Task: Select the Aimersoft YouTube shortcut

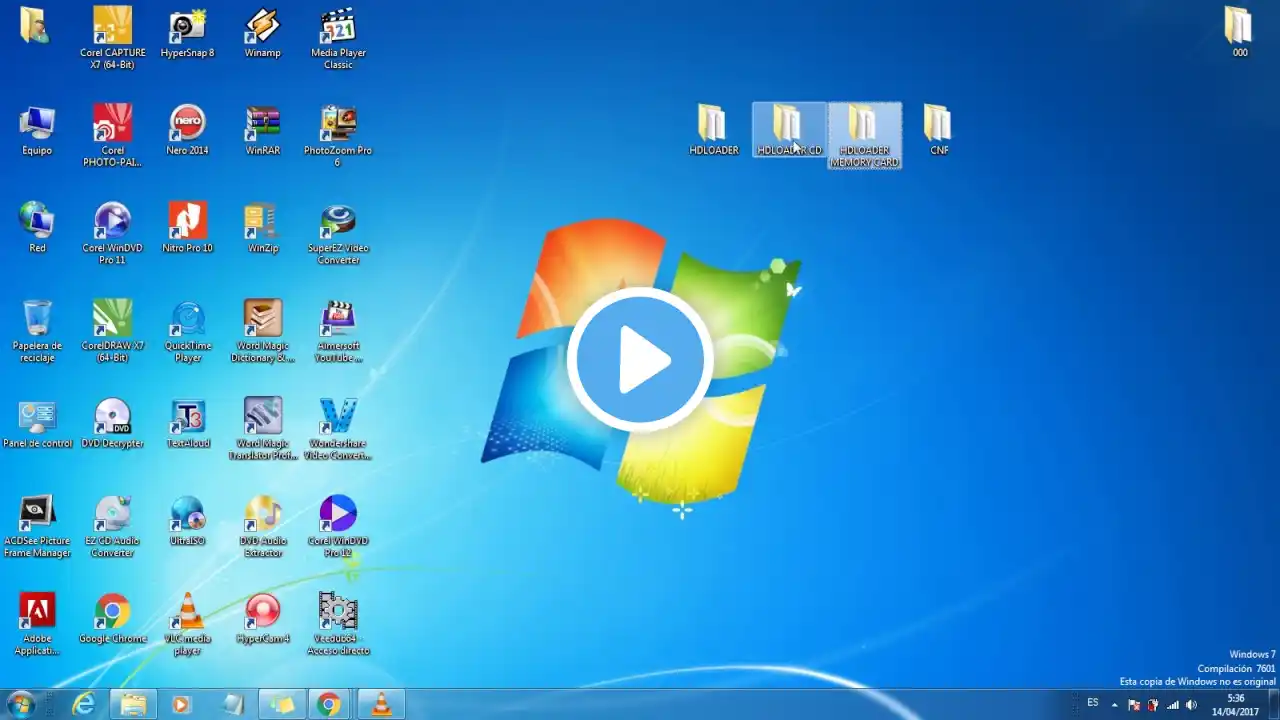Action: coord(338,331)
